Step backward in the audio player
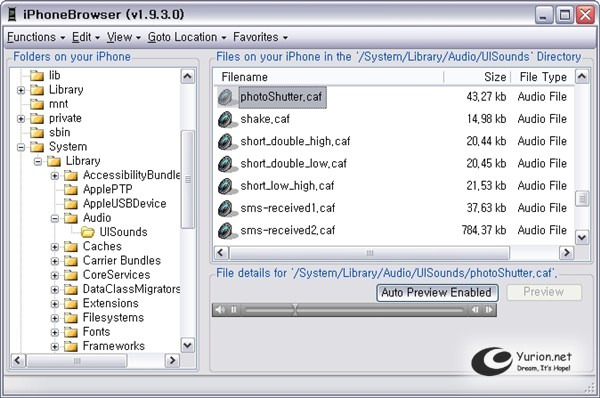 [475, 310]
